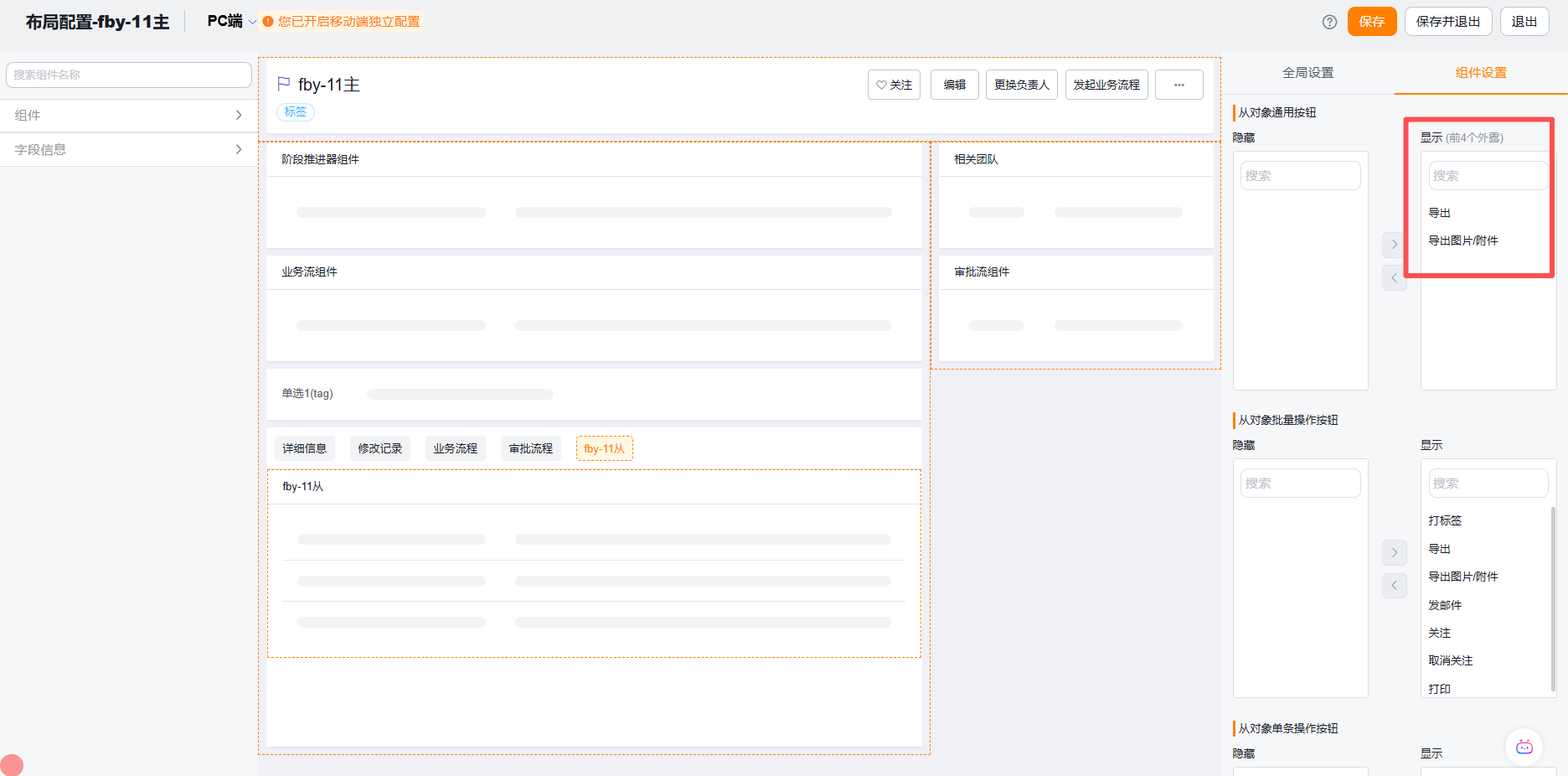This screenshot has width=1568, height=776.
Task: Click the 发起业务流程 button
Action: coord(1106,85)
